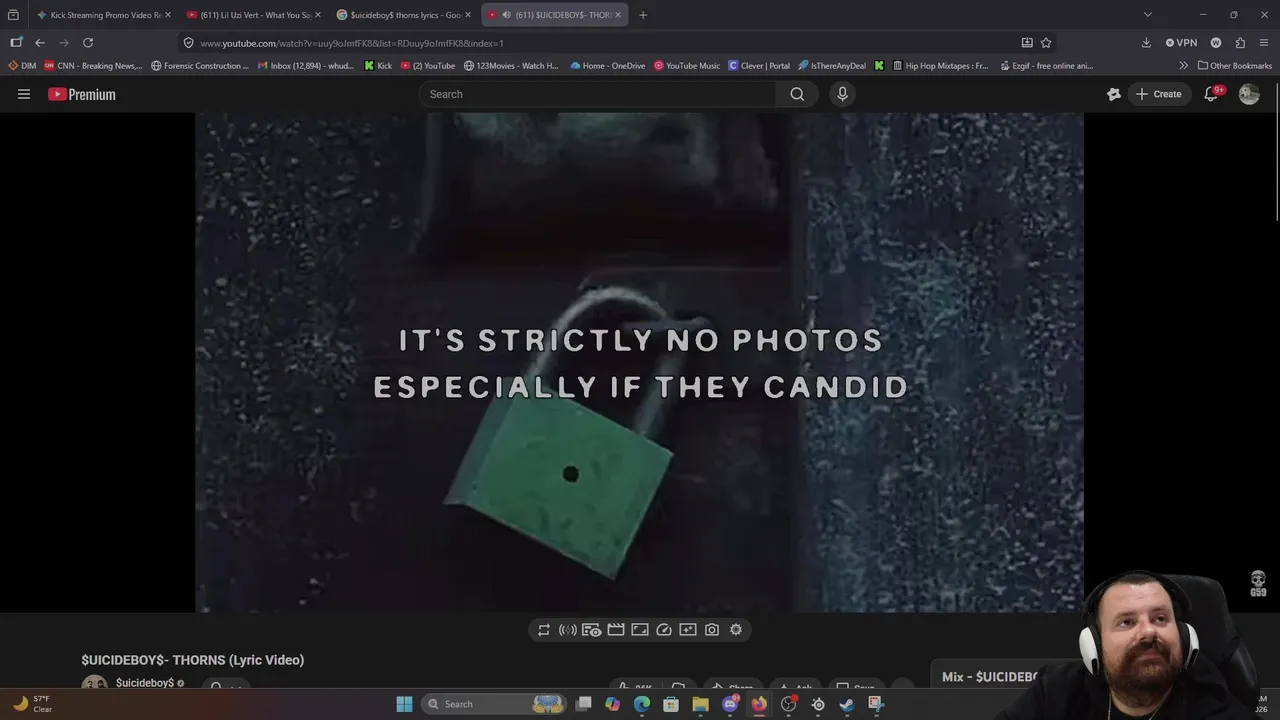Viewport: 1280px width, 720px height.
Task: Select the $UICIDEBOY$- THORNS tab
Action: coord(555,15)
